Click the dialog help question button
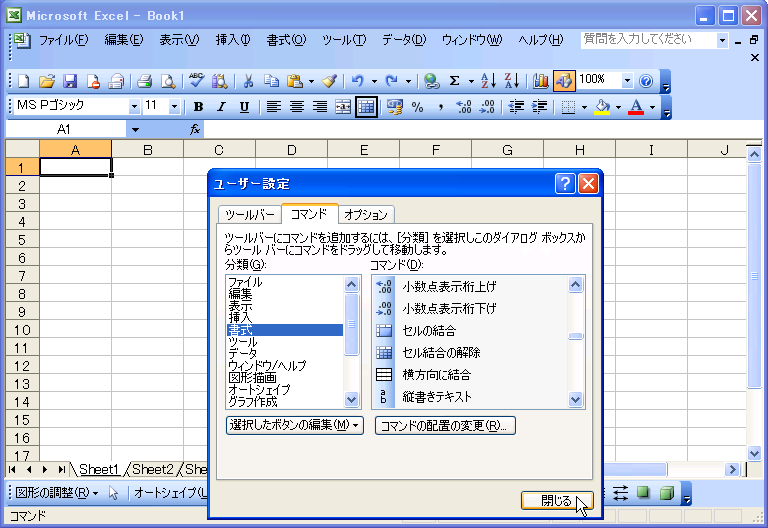The width and height of the screenshot is (768, 528). tap(565, 184)
